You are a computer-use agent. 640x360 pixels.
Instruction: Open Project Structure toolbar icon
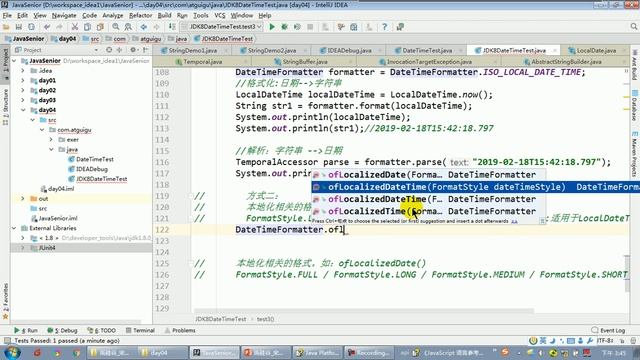point(354,27)
